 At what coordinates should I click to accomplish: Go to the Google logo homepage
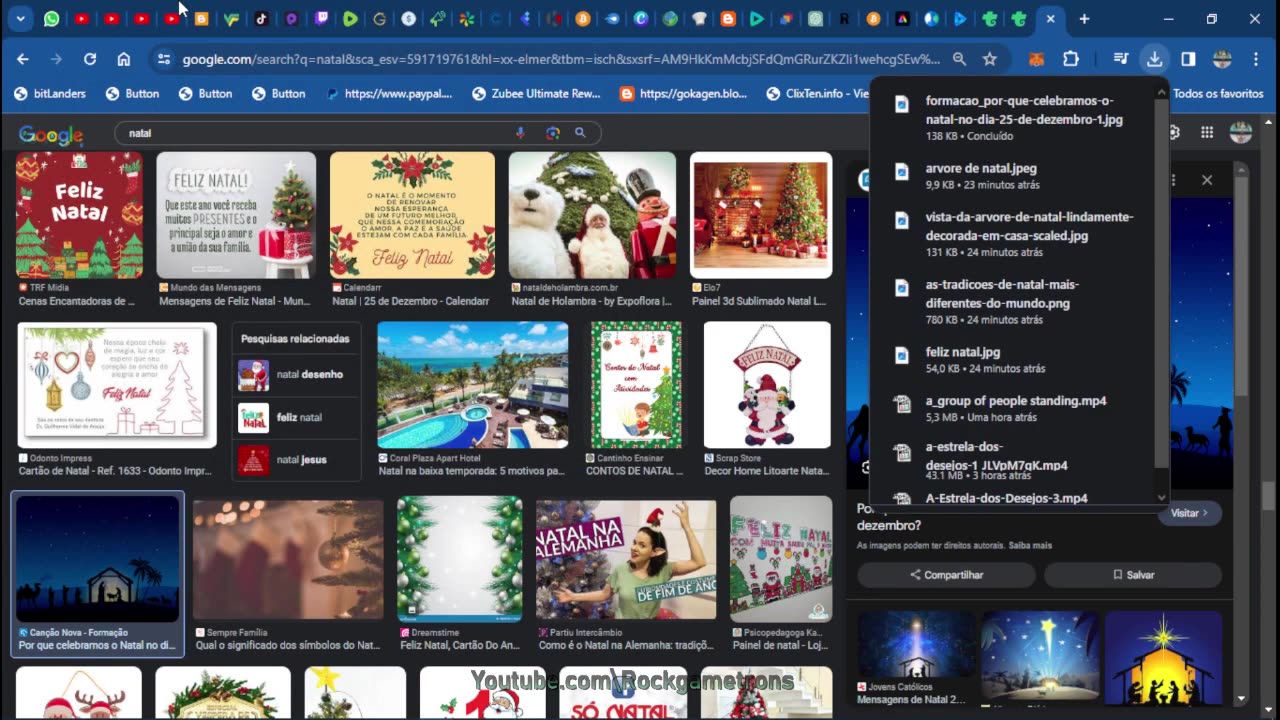pos(50,134)
